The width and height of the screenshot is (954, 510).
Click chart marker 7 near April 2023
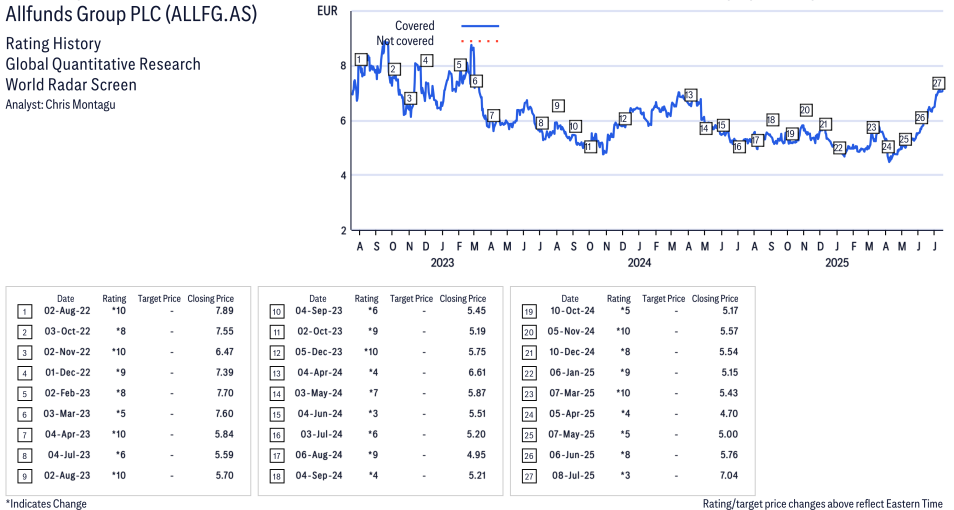click(493, 116)
